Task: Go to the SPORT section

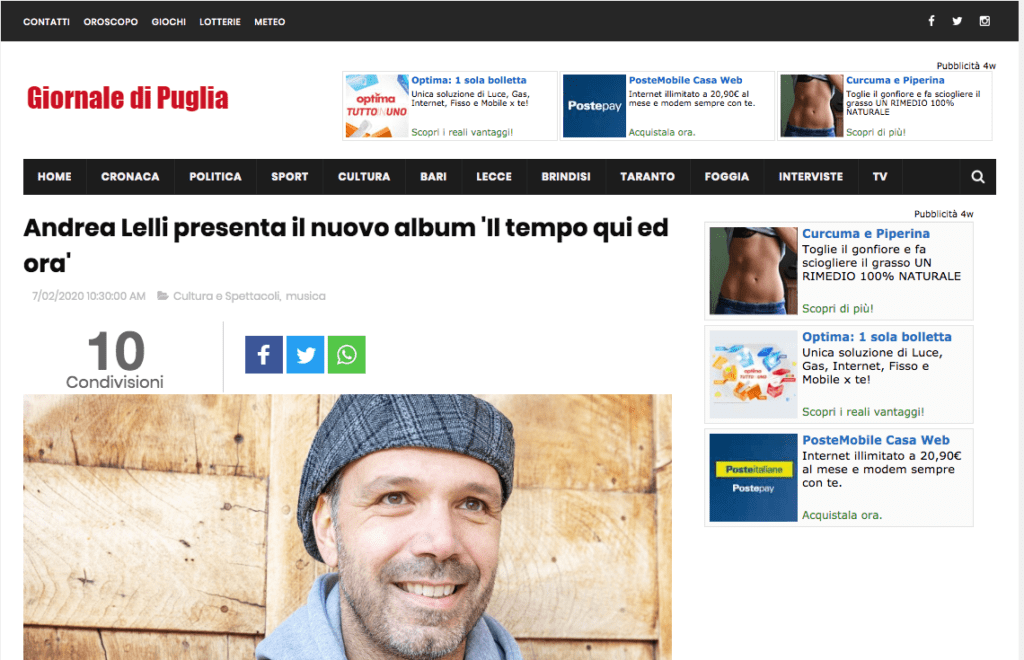Action: pos(289,176)
